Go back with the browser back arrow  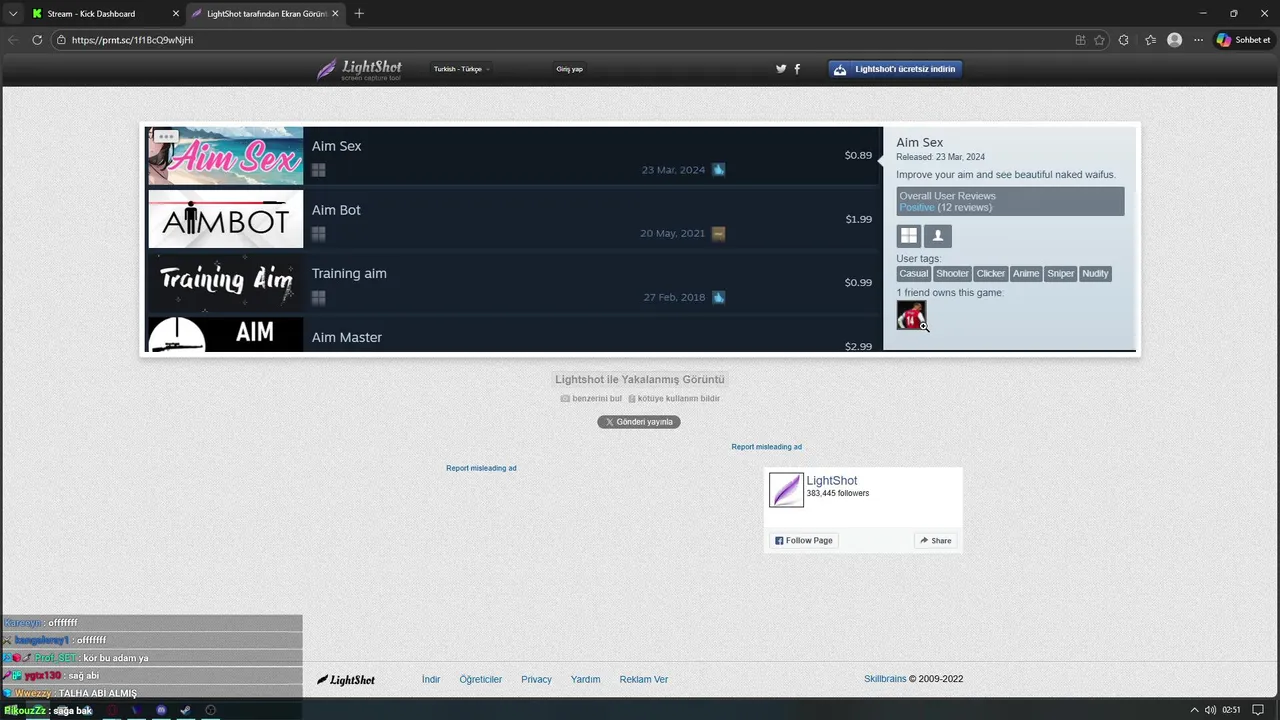[13, 40]
